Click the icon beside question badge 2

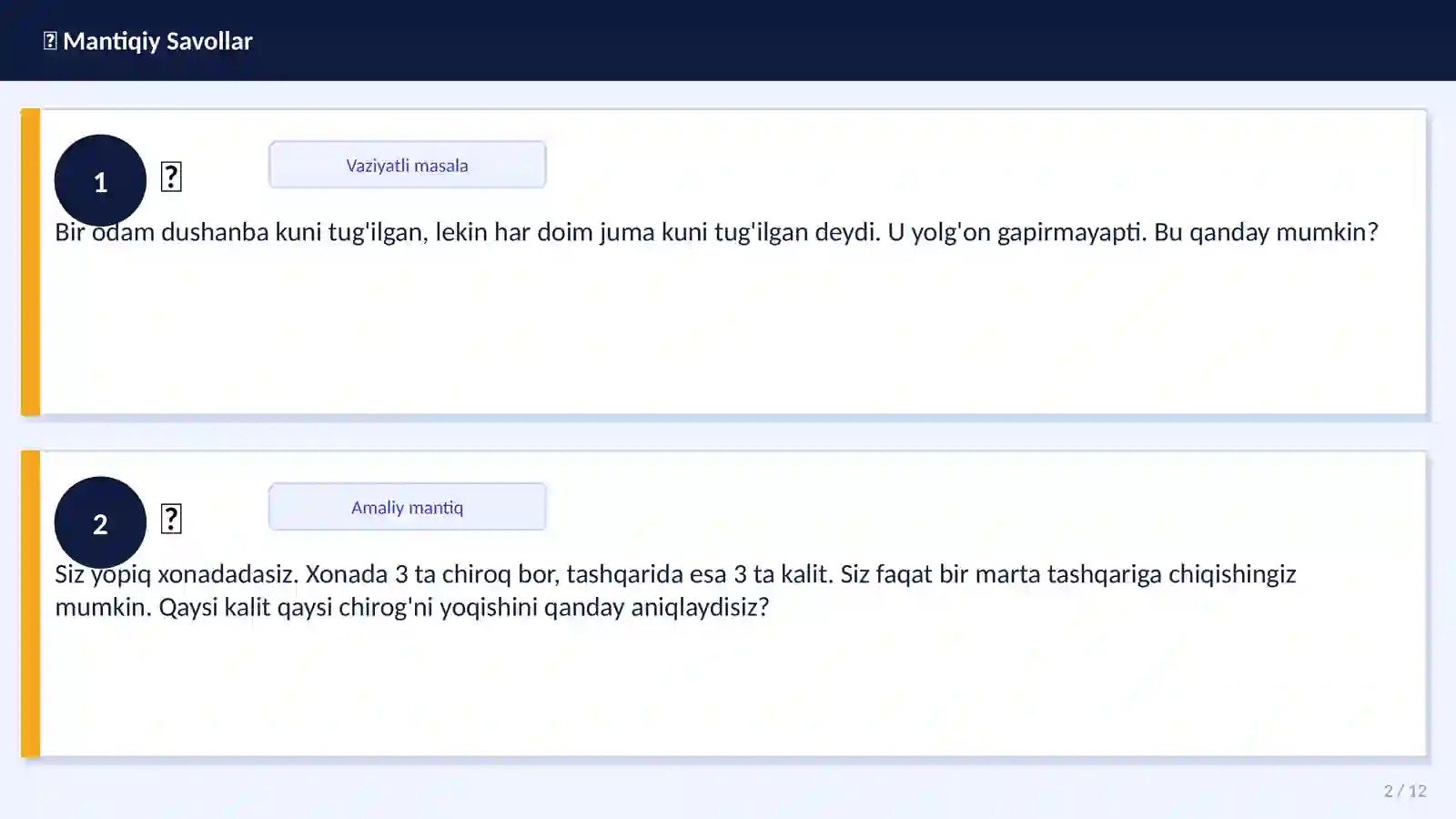point(171,519)
